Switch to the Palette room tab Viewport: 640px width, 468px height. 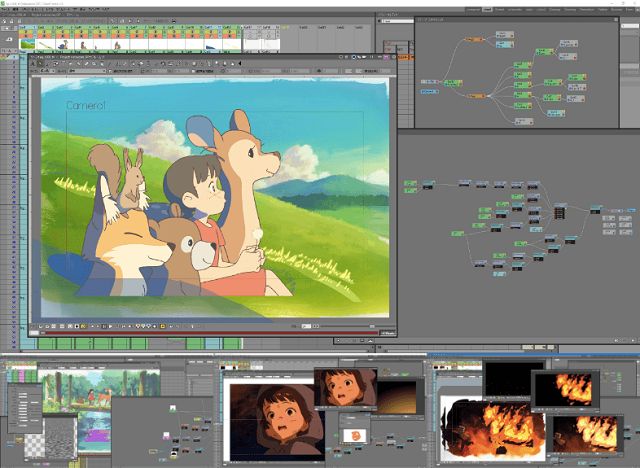pos(603,9)
